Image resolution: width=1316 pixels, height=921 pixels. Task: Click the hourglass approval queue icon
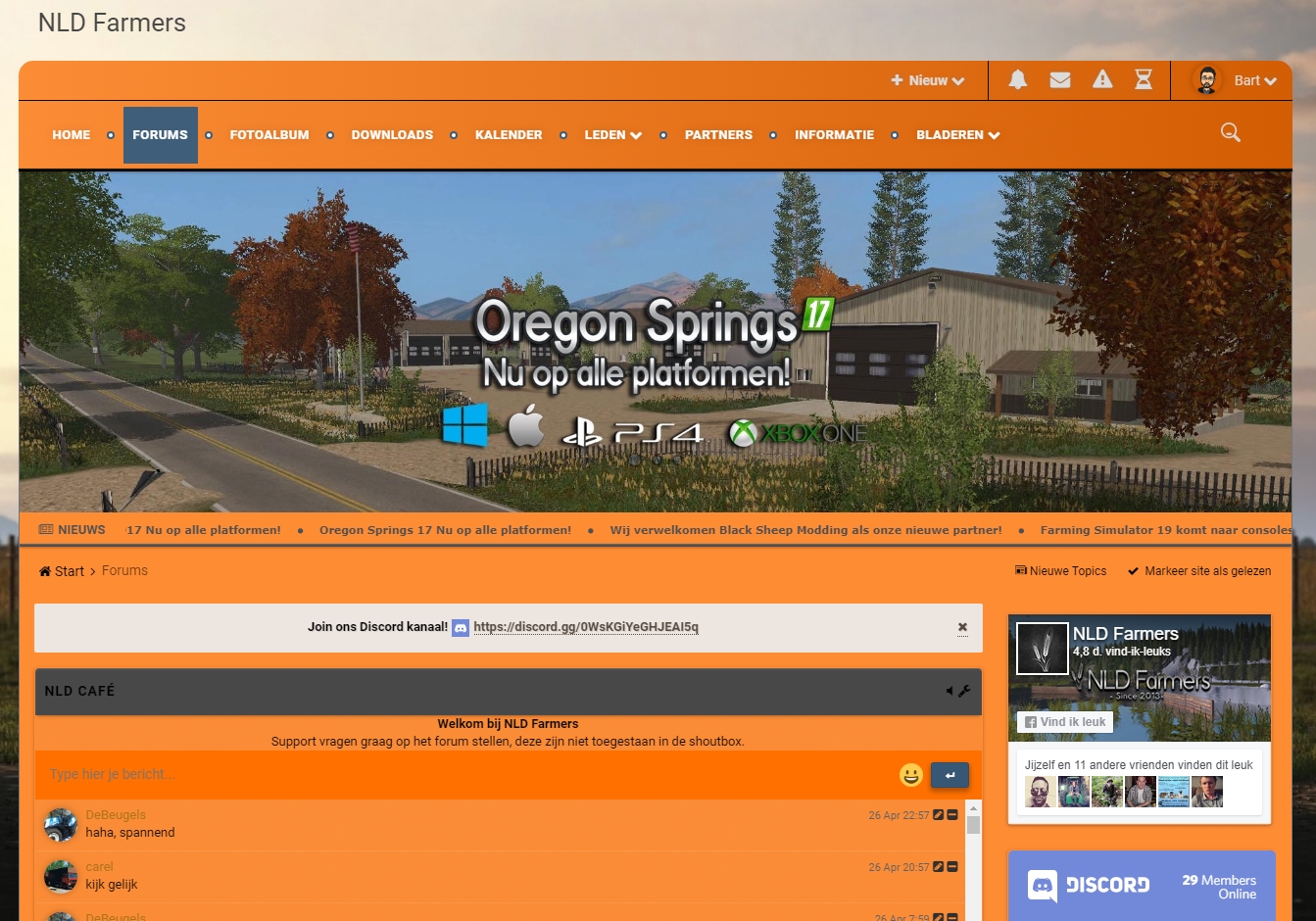point(1144,80)
